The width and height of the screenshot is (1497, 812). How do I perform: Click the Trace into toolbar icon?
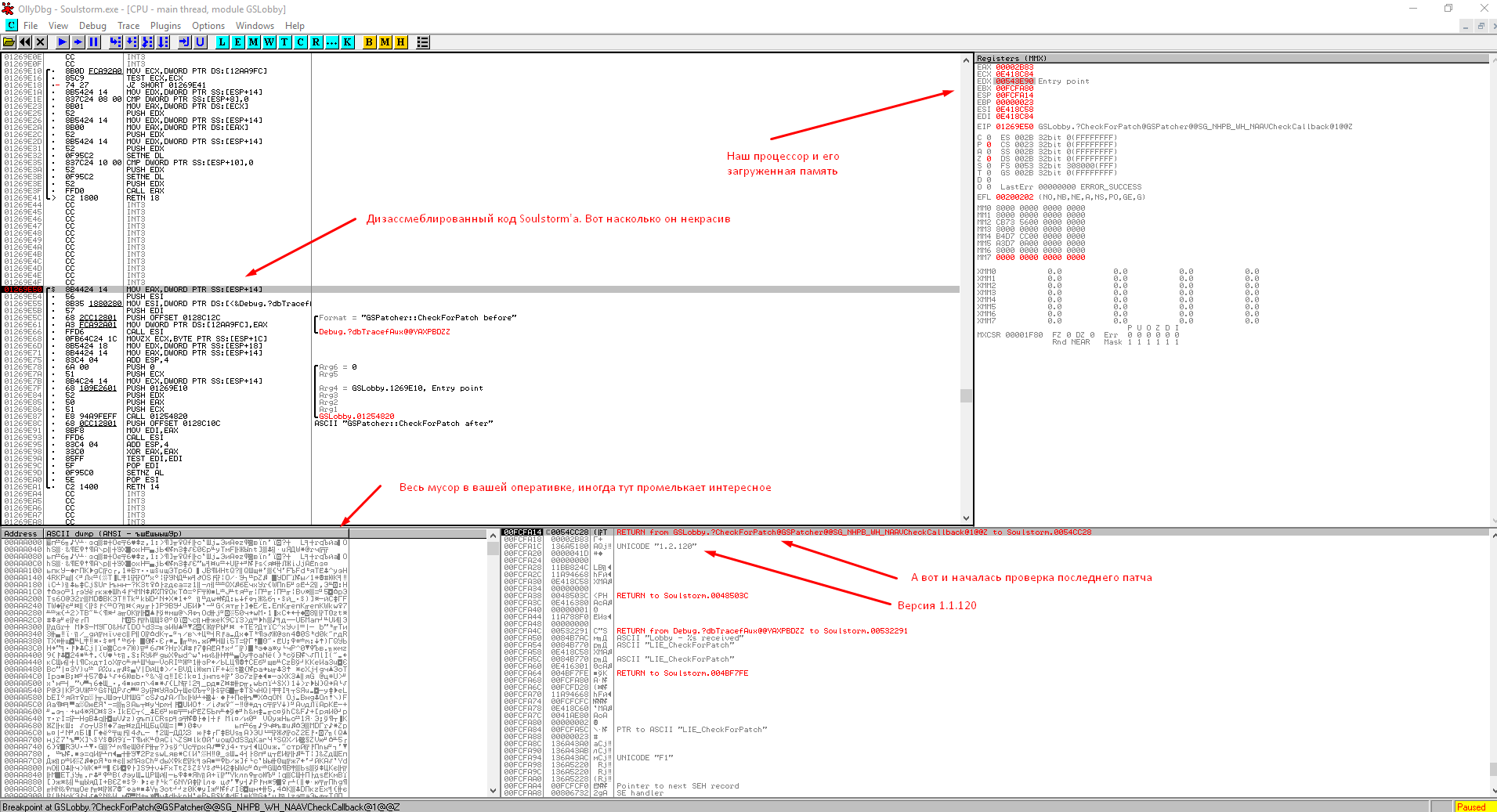click(147, 42)
